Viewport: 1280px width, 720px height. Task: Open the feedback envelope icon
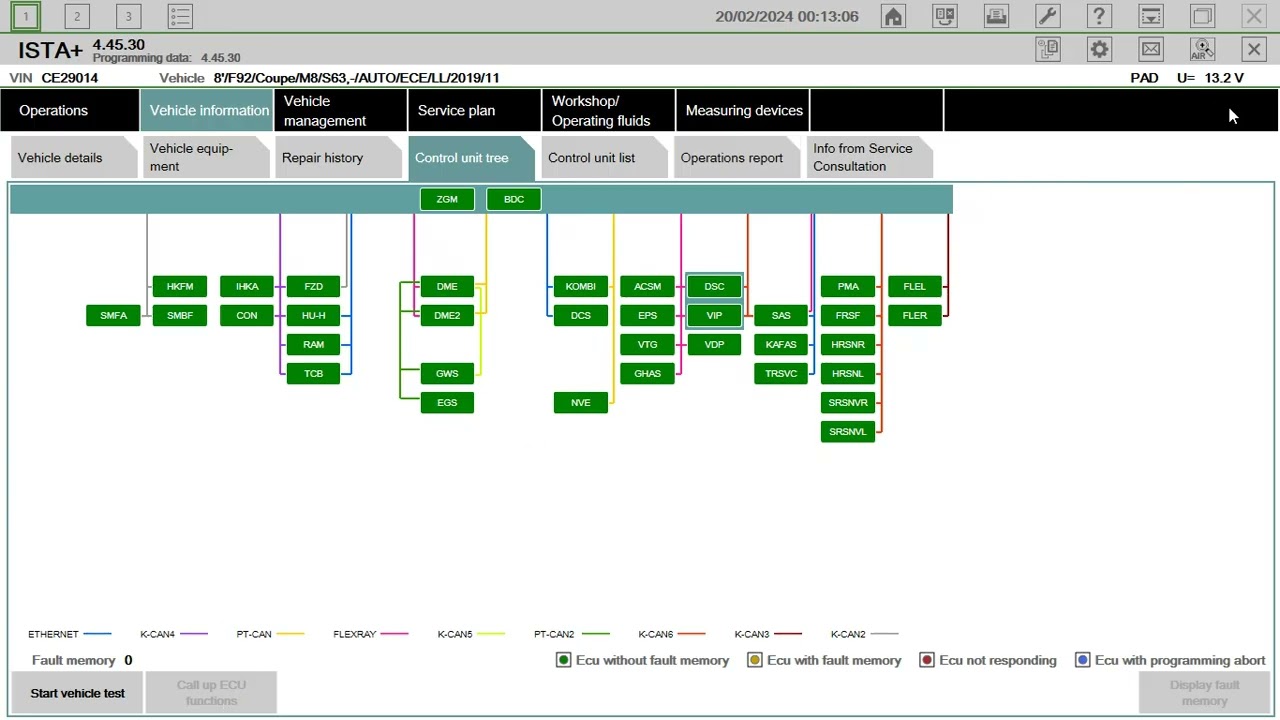[1151, 49]
